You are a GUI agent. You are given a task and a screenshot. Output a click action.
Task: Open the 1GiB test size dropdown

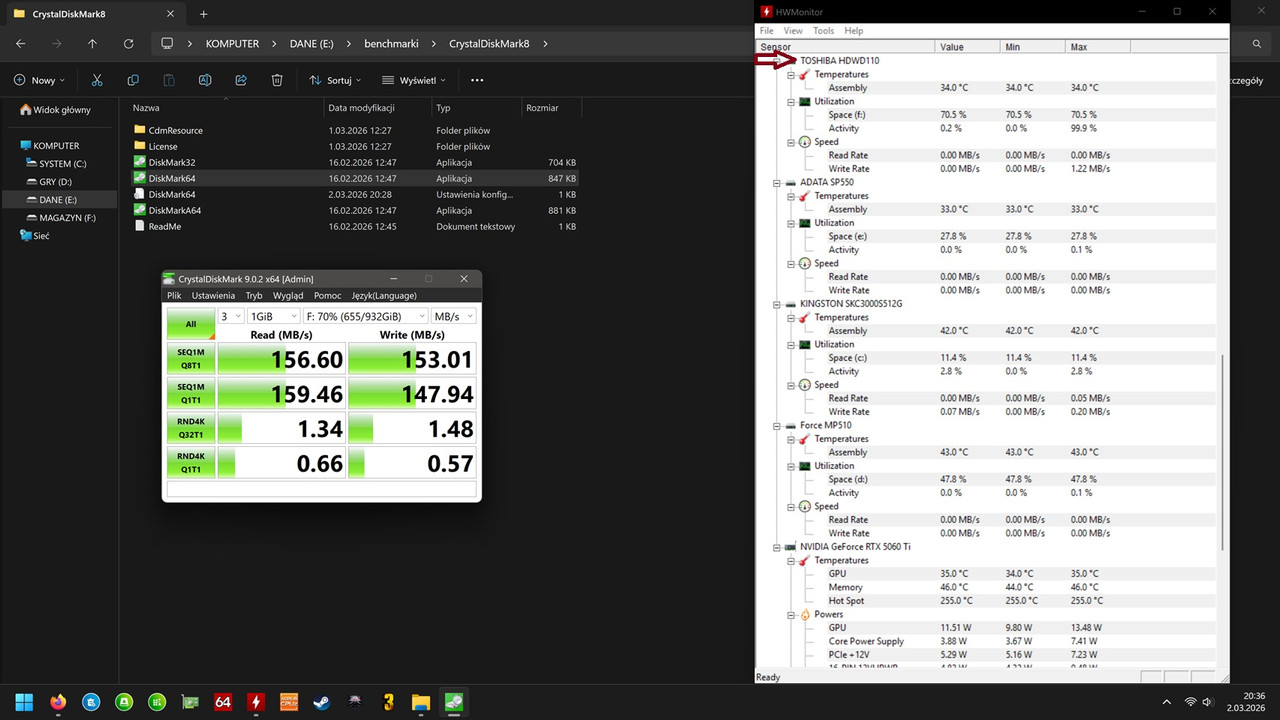point(274,316)
